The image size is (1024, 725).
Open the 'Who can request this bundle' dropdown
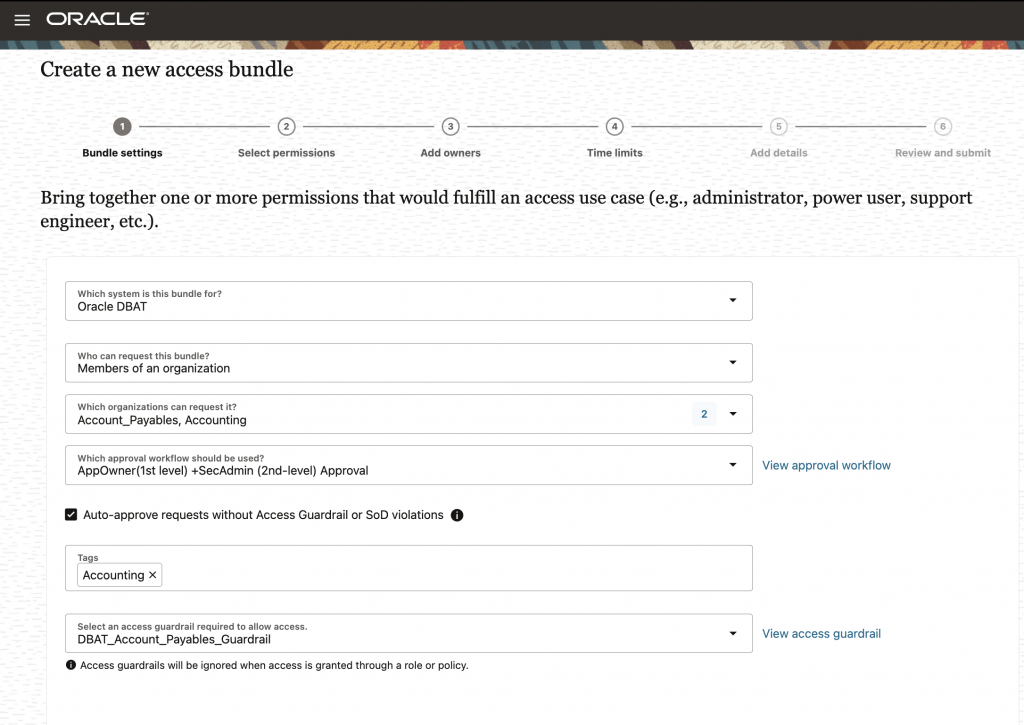pos(732,362)
